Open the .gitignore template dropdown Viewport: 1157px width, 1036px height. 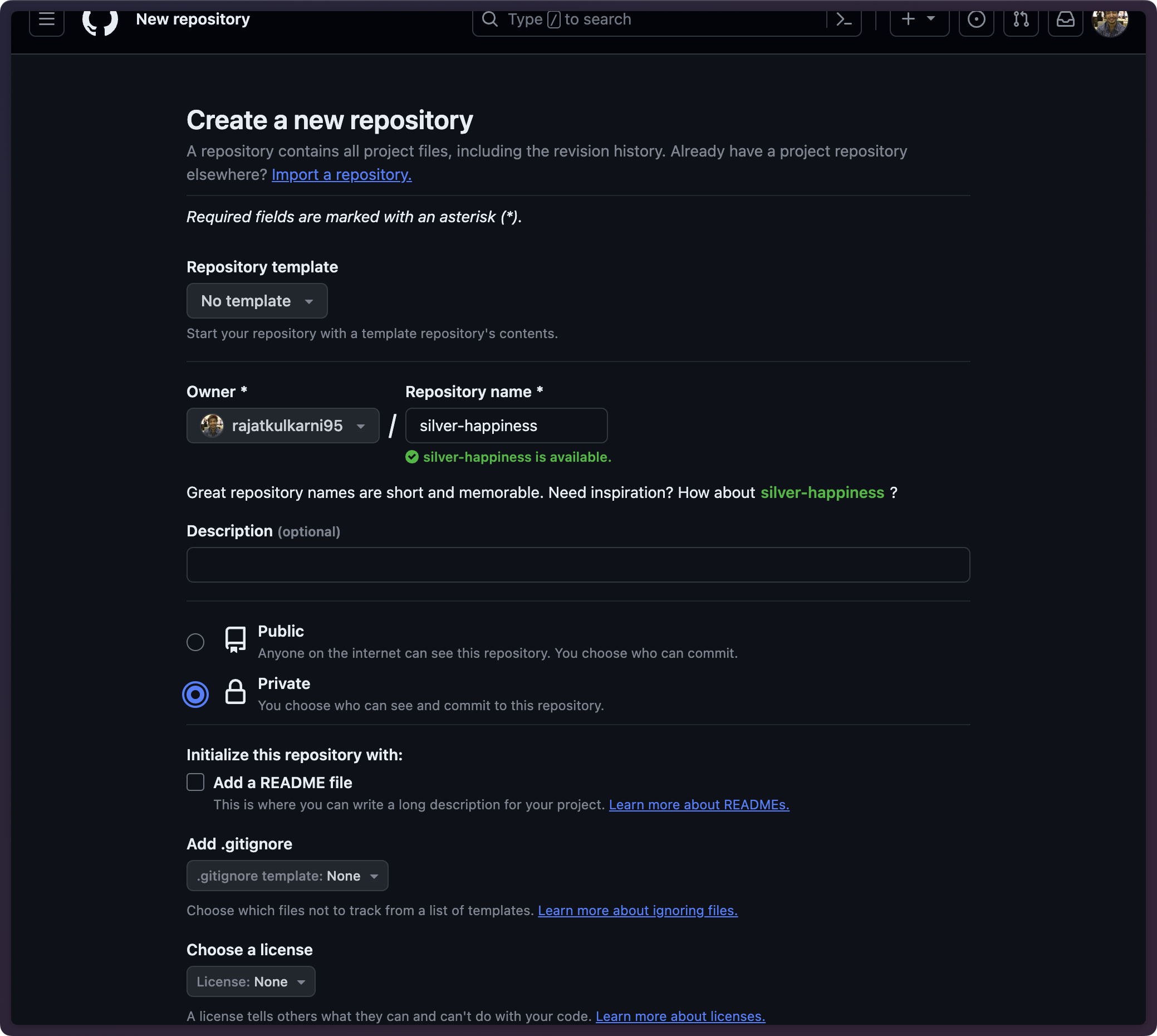(287, 876)
